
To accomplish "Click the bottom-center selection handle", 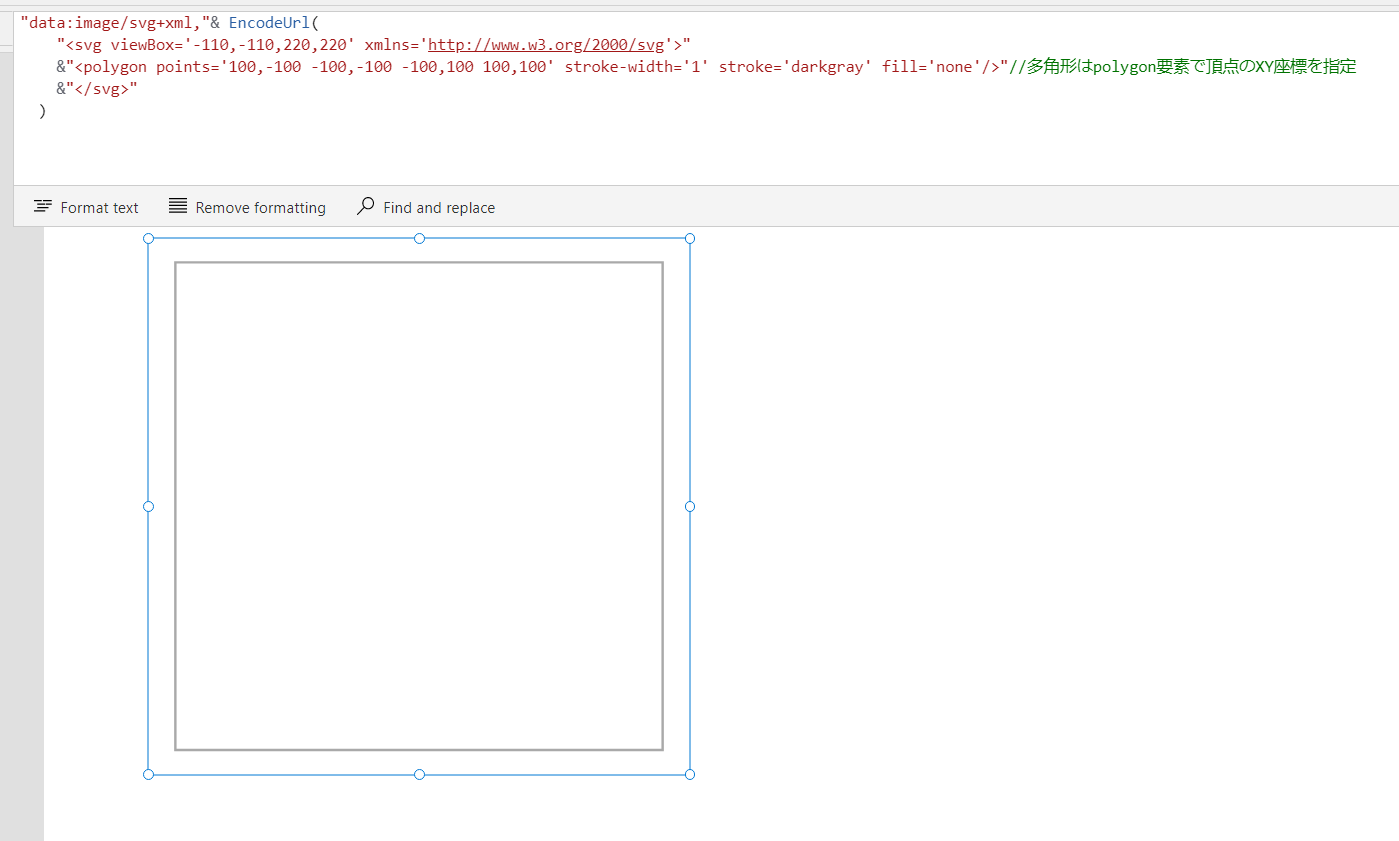I will (419, 774).
